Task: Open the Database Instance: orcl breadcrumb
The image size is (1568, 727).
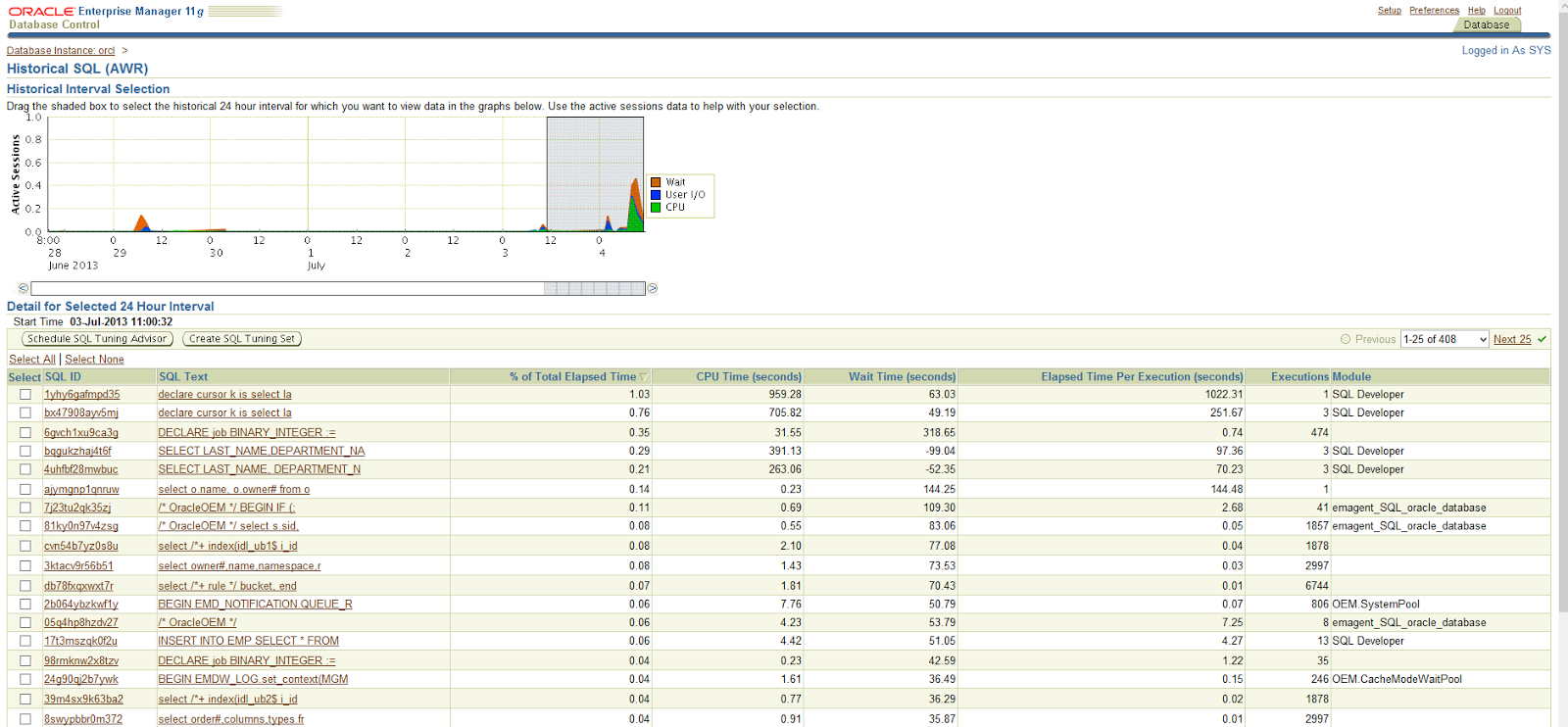Action: tap(61, 51)
